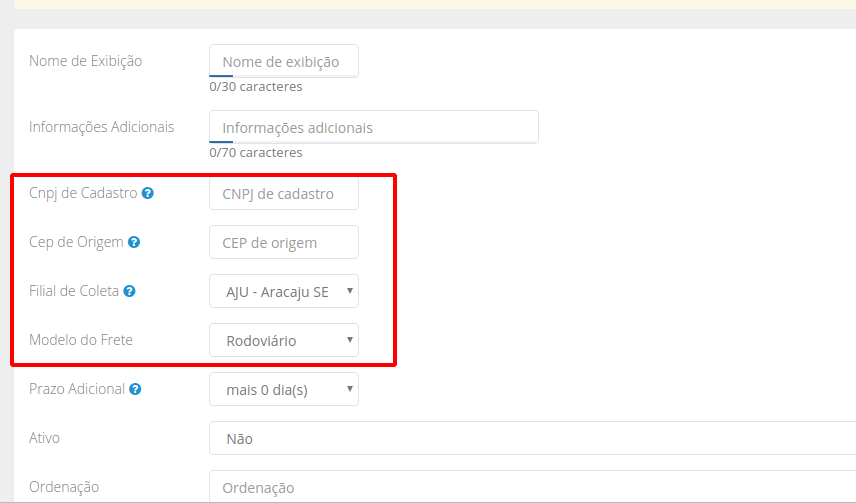Click help icon beside Cep de Origem

click(134, 242)
